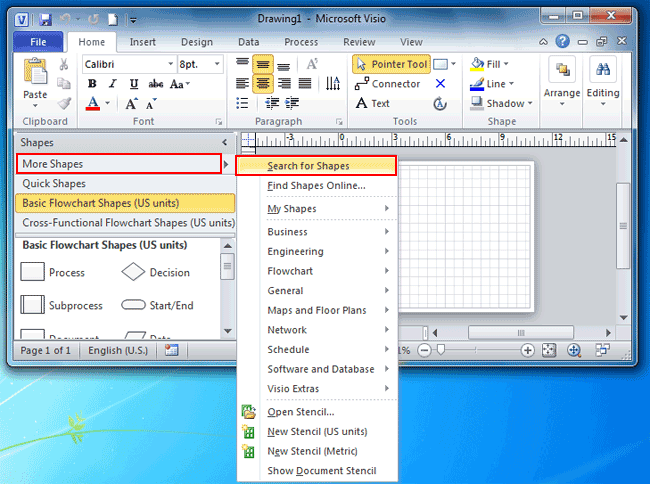Open the 8pt font size dropdown
Screen dimensions: 650x484
217,64
